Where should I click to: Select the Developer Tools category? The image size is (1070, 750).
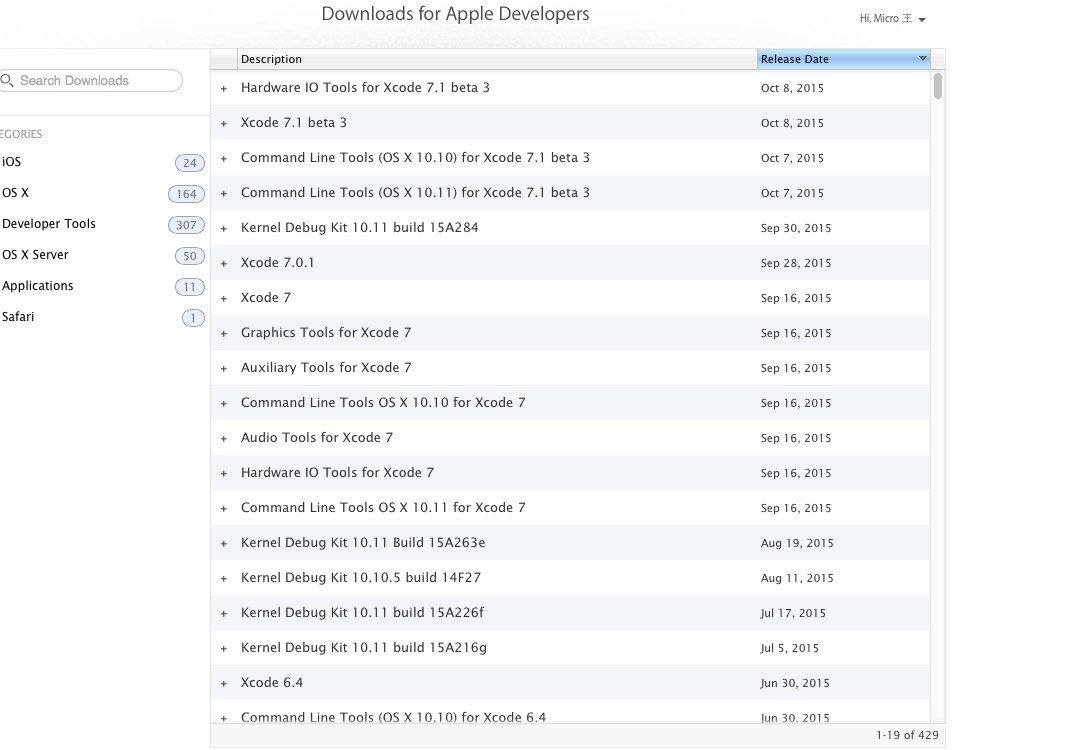pos(48,224)
